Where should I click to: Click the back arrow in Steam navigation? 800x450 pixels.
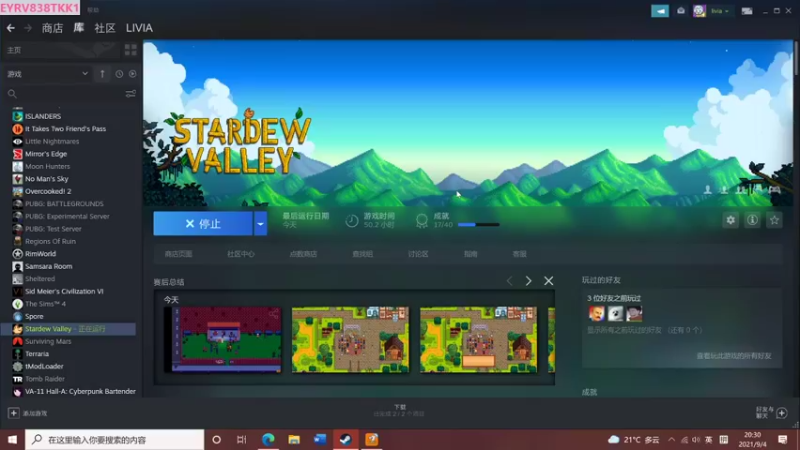pyautogui.click(x=11, y=28)
